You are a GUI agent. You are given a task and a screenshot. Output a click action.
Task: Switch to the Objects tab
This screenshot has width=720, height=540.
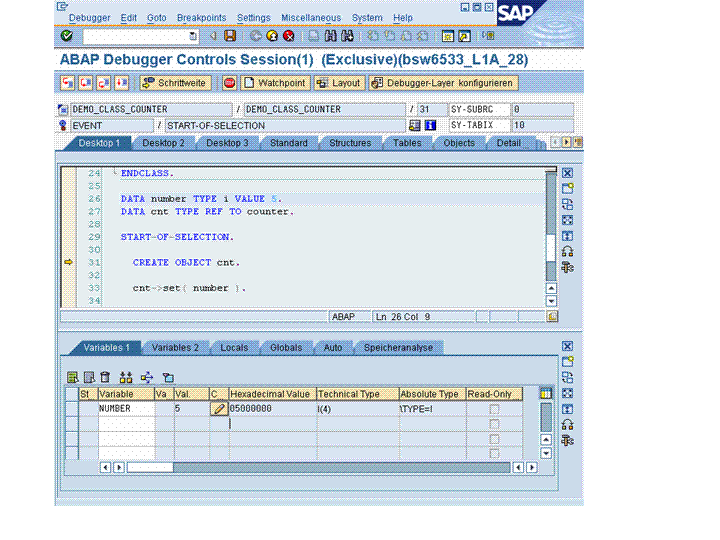[x=459, y=143]
